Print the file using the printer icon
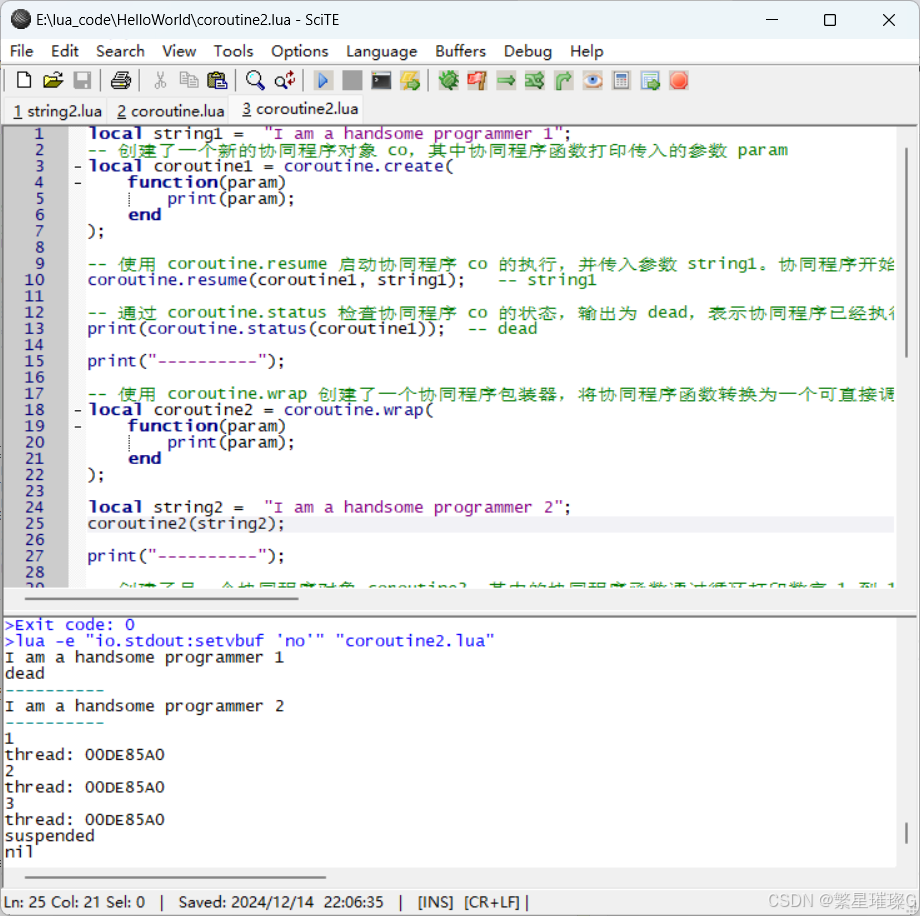920x916 pixels. (120, 80)
